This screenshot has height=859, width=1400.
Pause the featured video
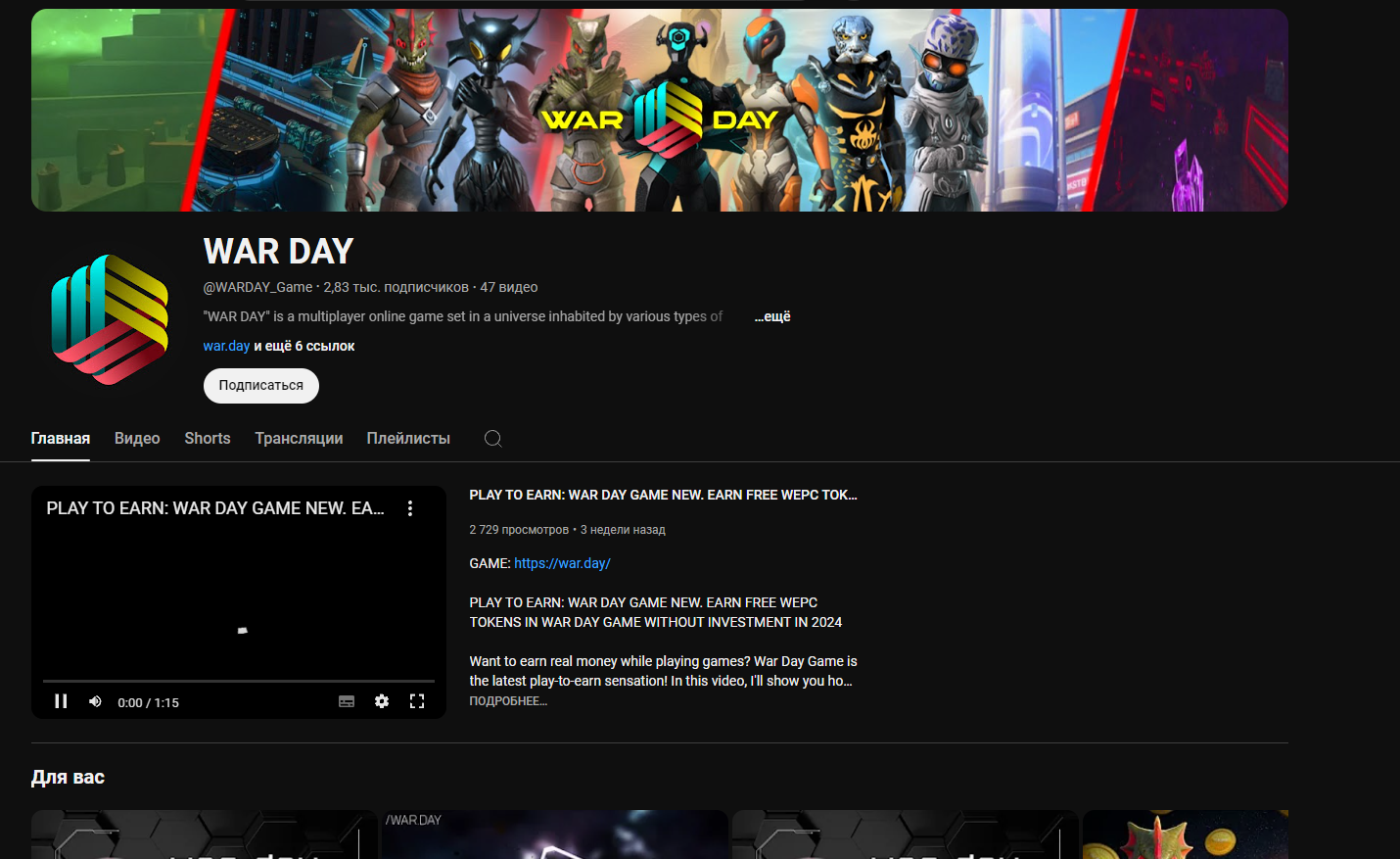click(x=61, y=701)
